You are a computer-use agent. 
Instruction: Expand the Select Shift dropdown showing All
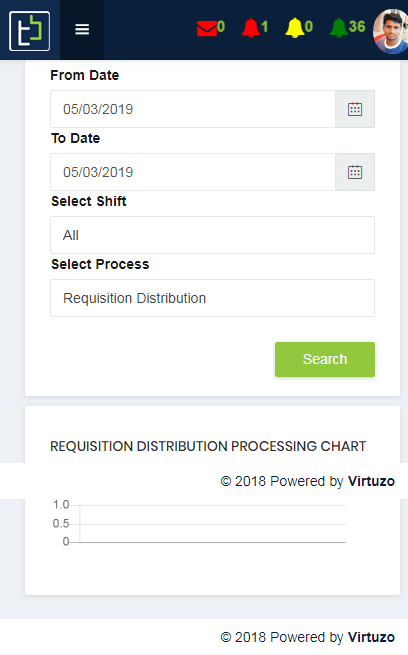[x=213, y=235]
